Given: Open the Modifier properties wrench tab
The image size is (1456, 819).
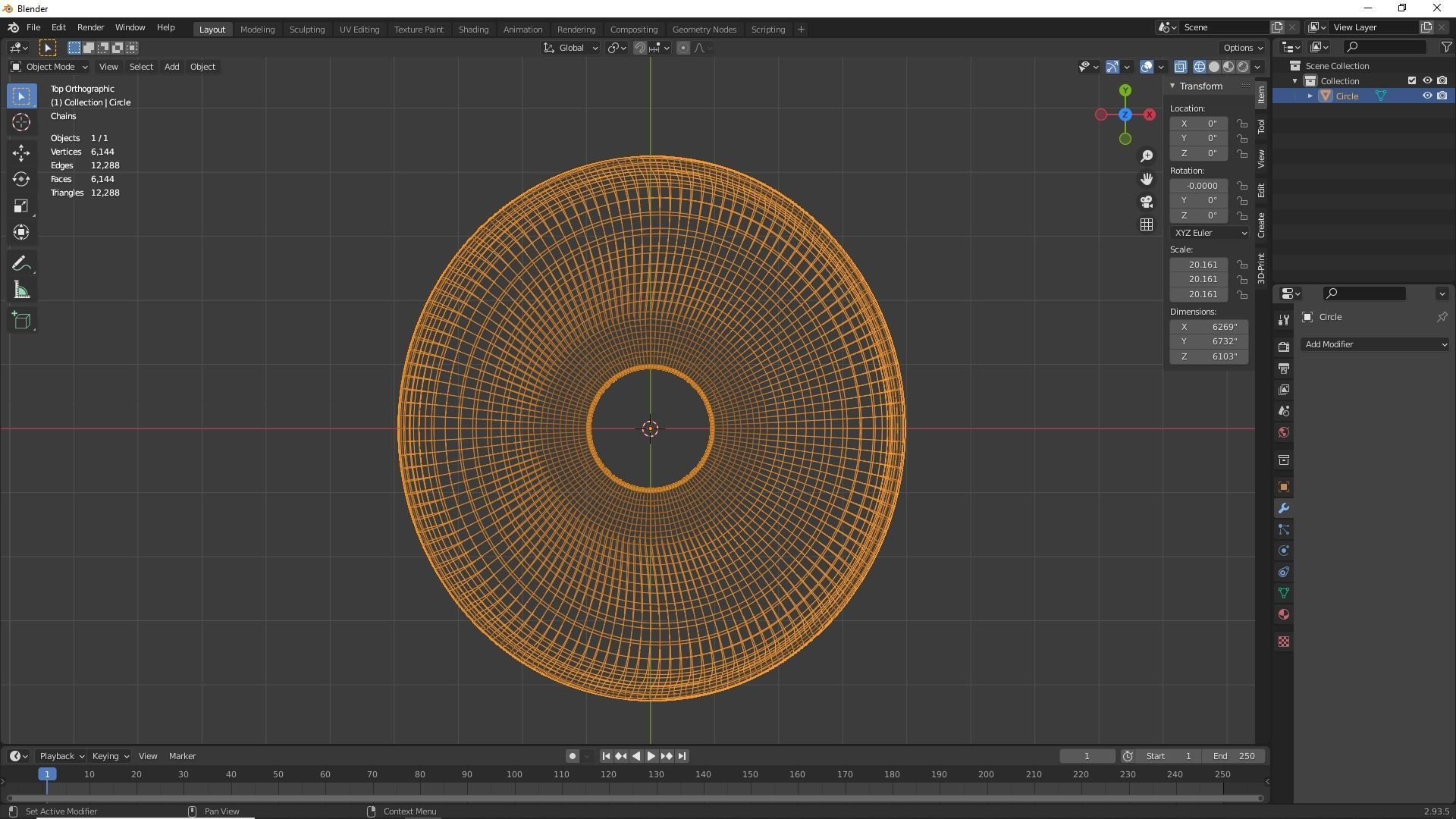Looking at the screenshot, I should tap(1284, 508).
